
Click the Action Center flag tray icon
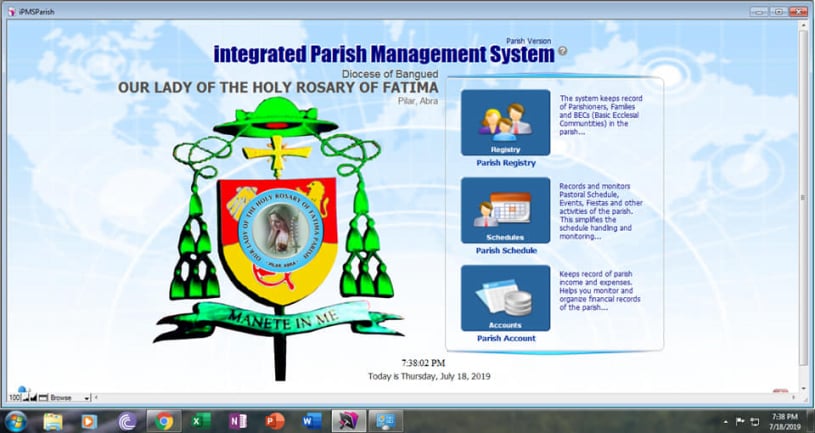click(x=740, y=421)
